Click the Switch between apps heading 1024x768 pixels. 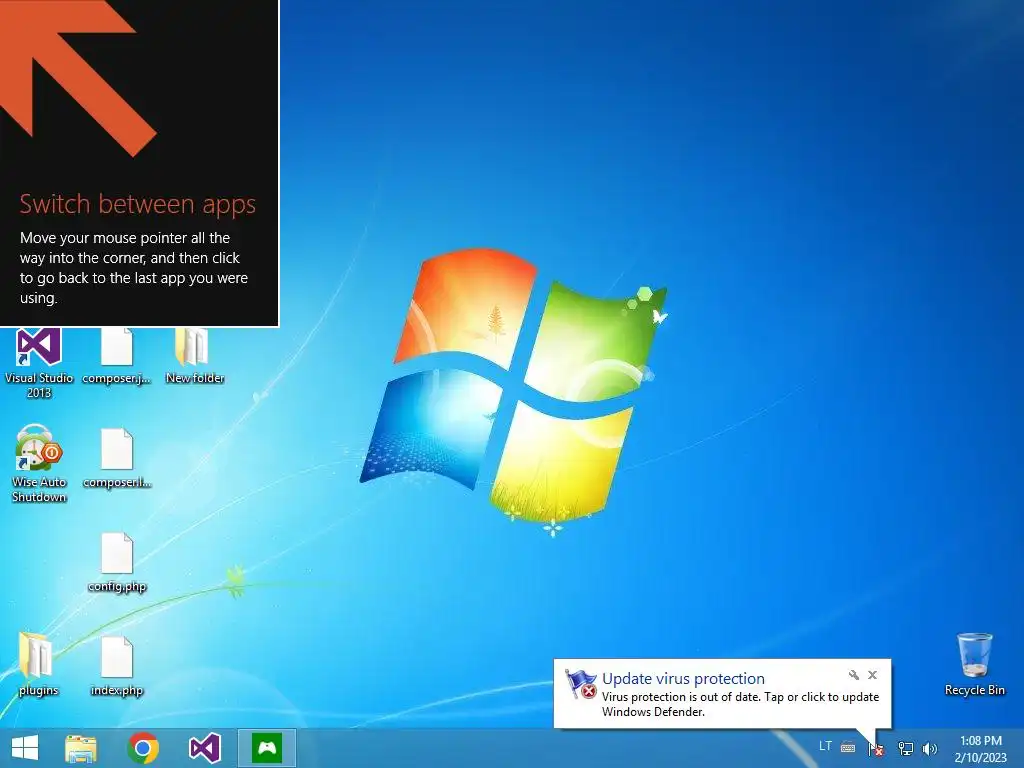137,205
